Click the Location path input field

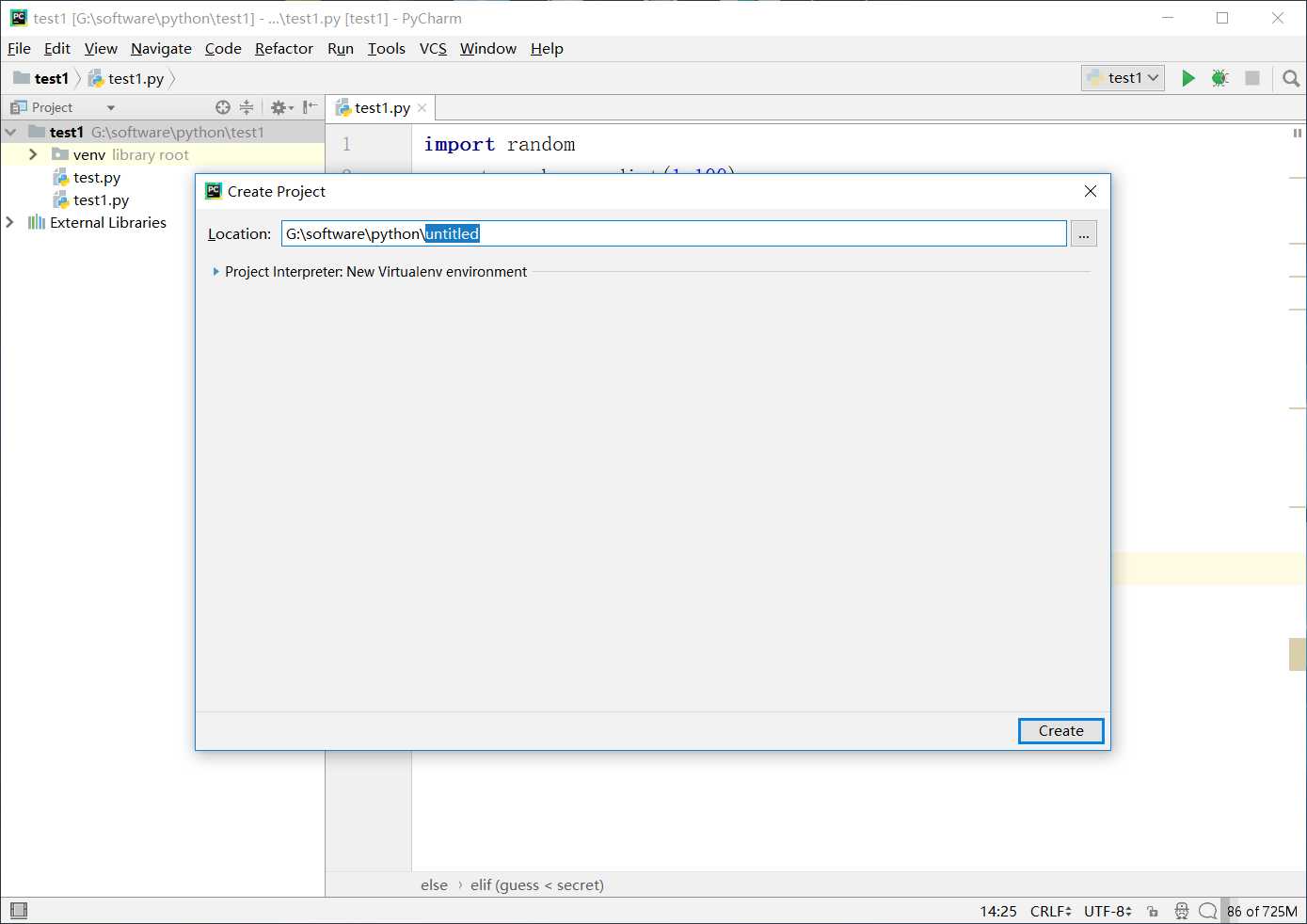pyautogui.click(x=674, y=233)
